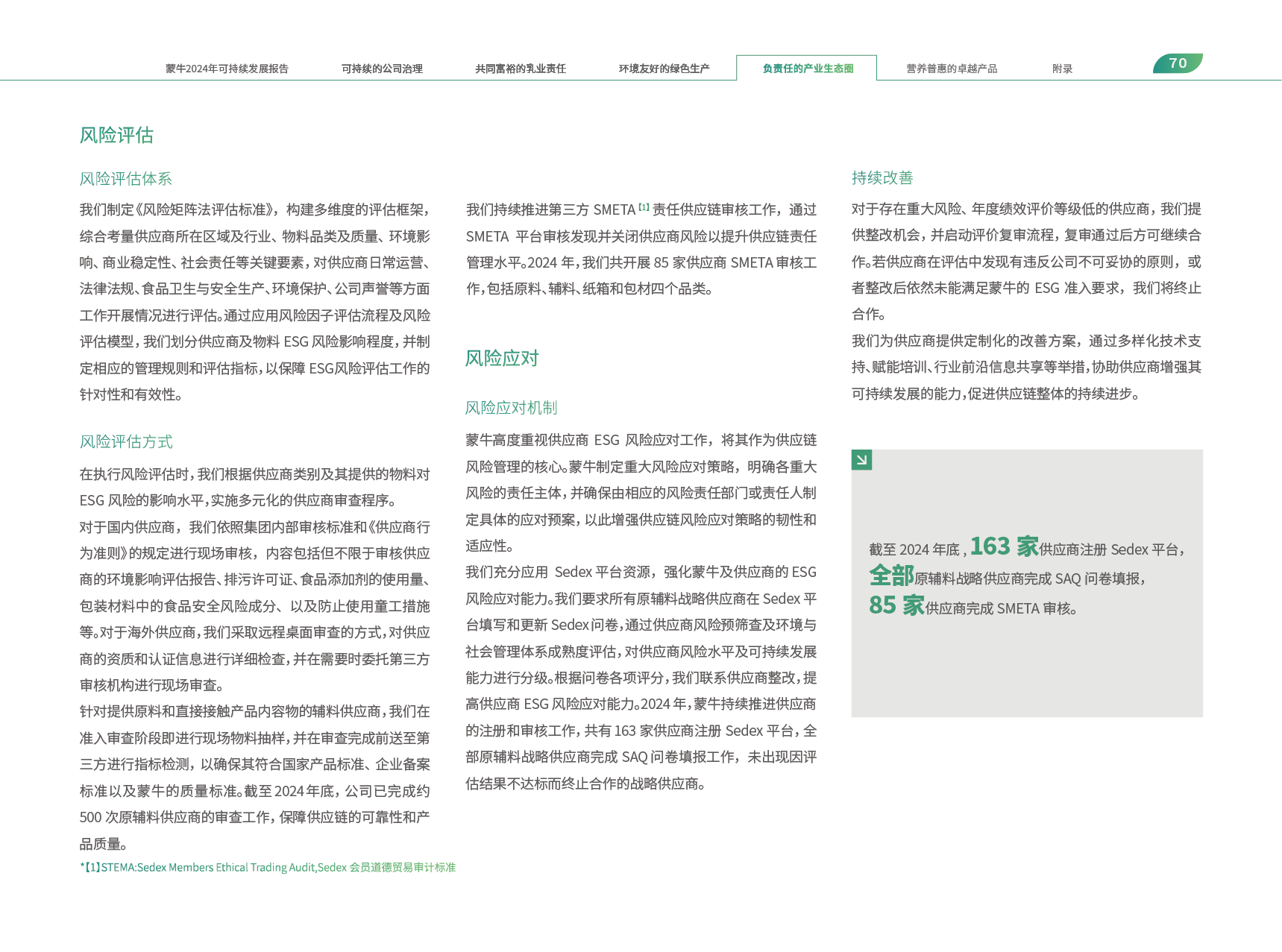Select the 环境友好的绿色生产 tab
1282x952 pixels.
pos(664,69)
